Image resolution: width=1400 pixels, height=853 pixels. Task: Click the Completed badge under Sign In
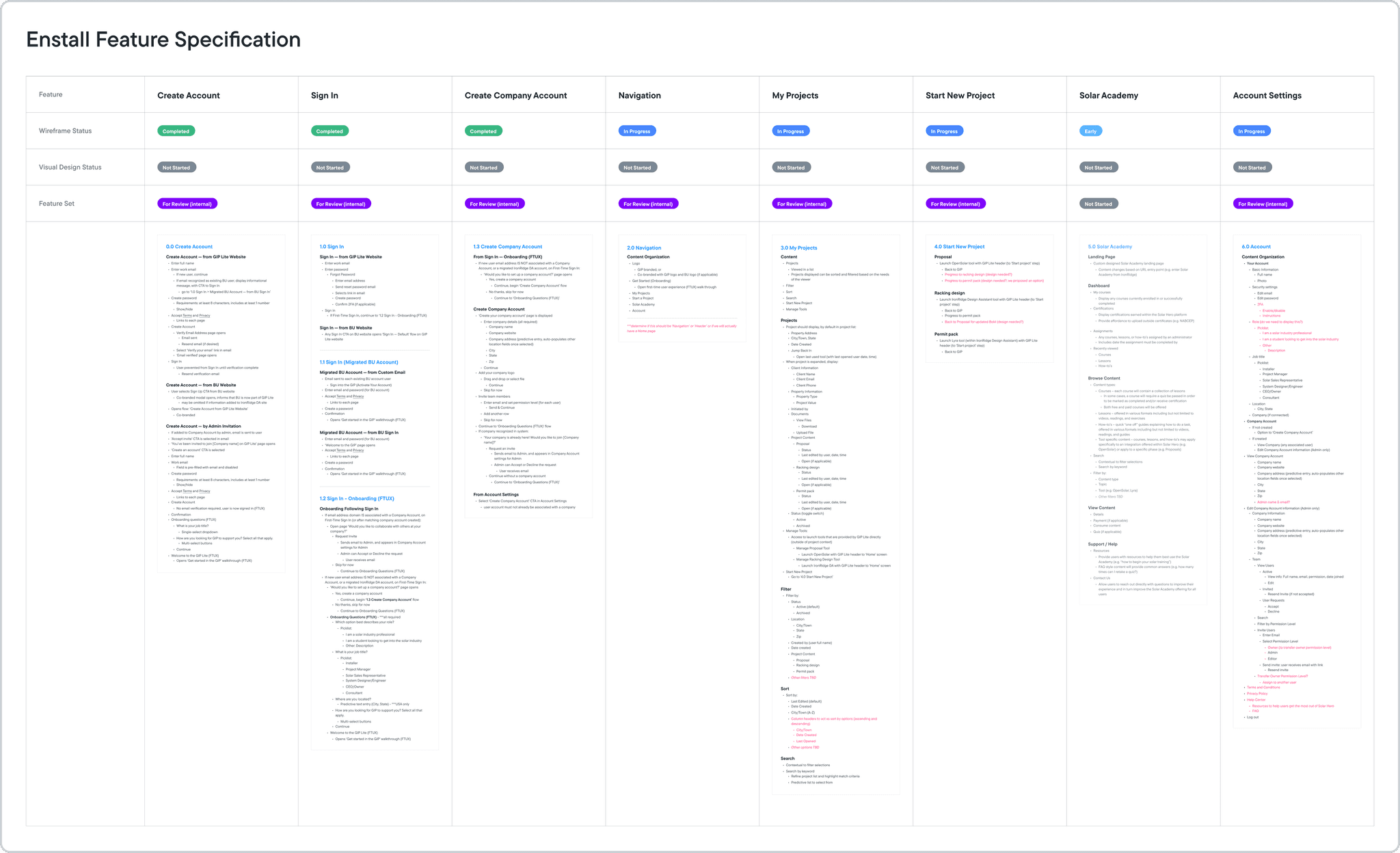pos(329,131)
